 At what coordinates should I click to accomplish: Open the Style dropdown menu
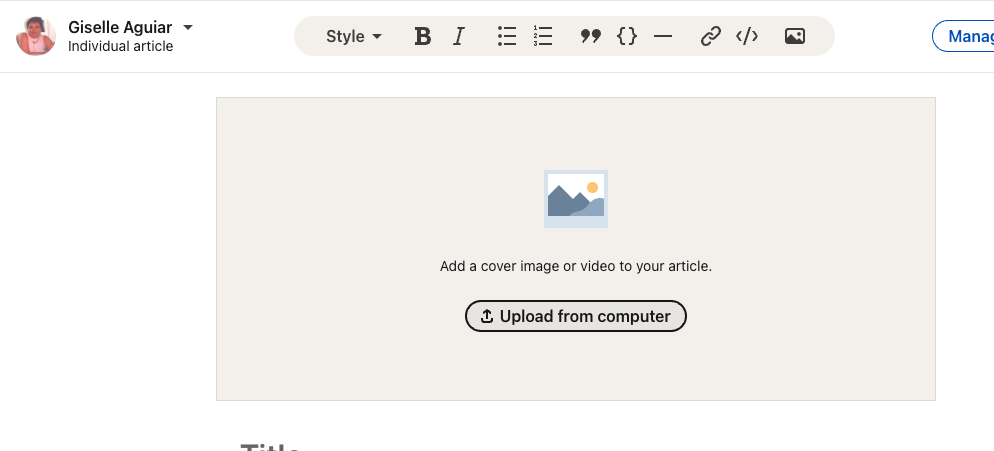point(354,37)
